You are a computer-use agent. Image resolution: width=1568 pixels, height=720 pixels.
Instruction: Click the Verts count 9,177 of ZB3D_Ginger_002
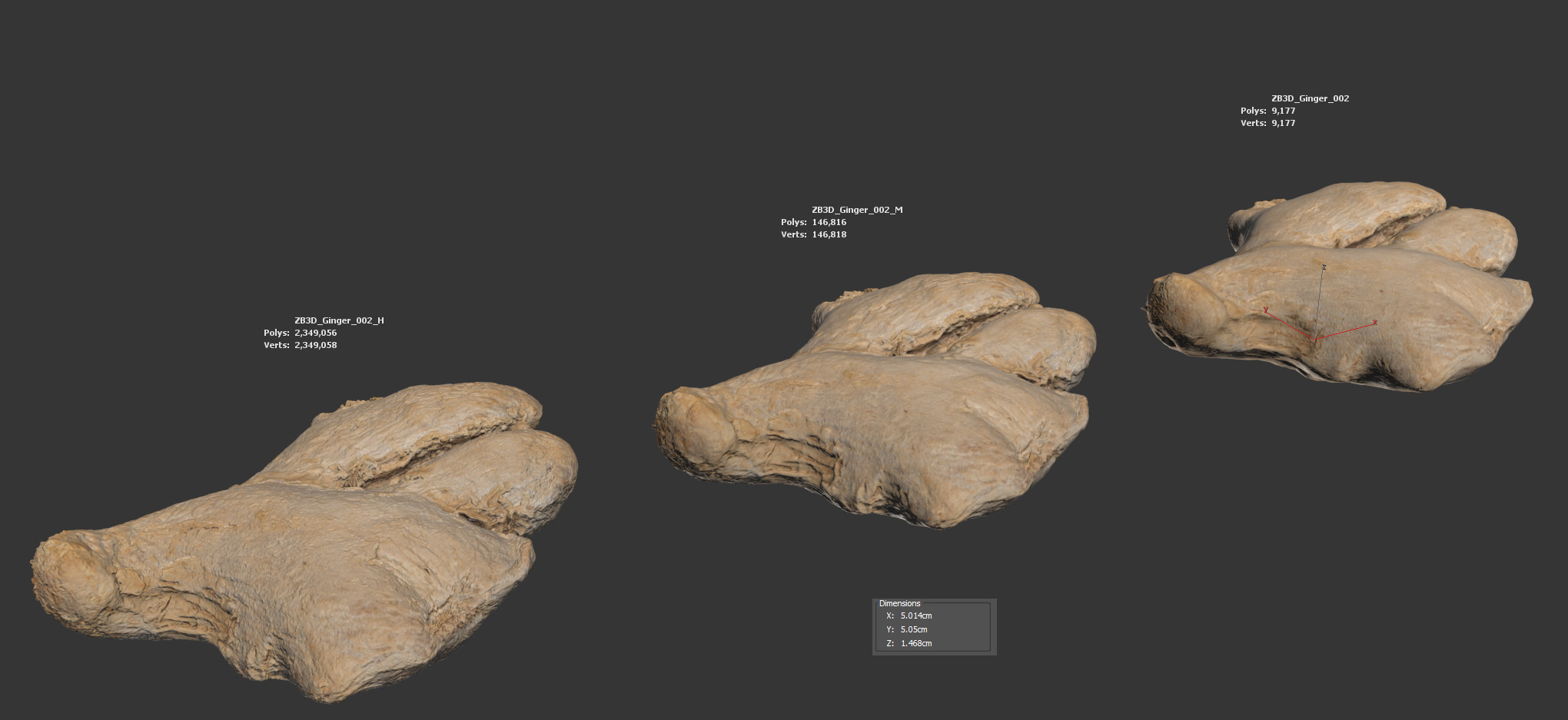click(x=1283, y=123)
